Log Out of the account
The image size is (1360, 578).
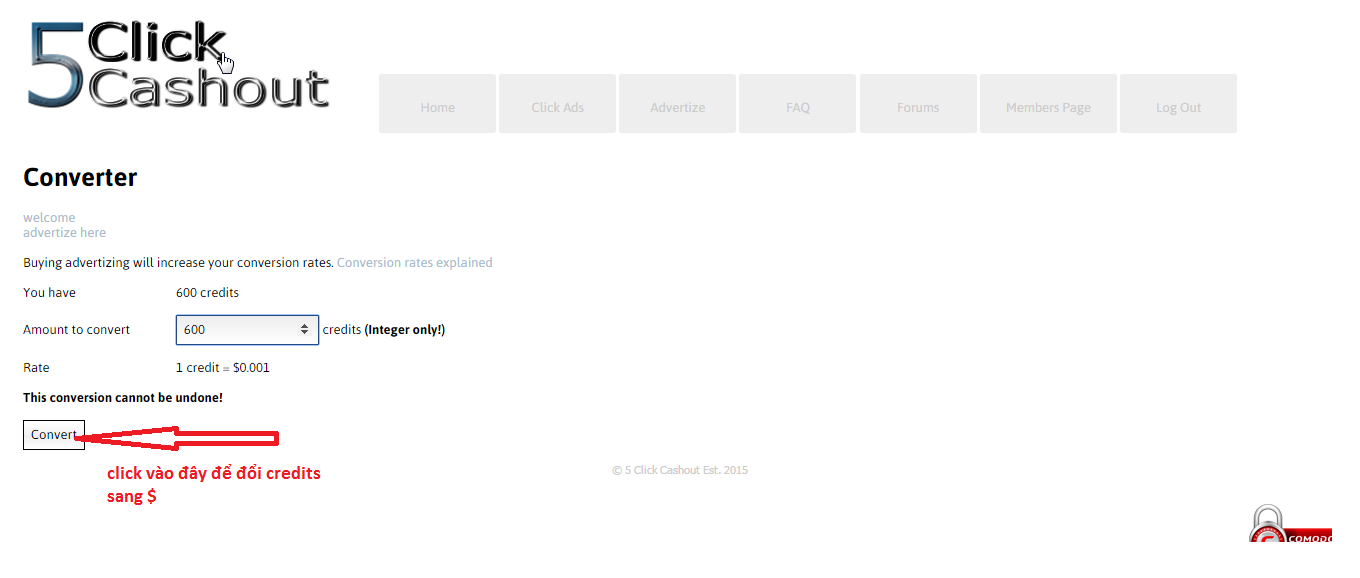pyautogui.click(x=1178, y=103)
